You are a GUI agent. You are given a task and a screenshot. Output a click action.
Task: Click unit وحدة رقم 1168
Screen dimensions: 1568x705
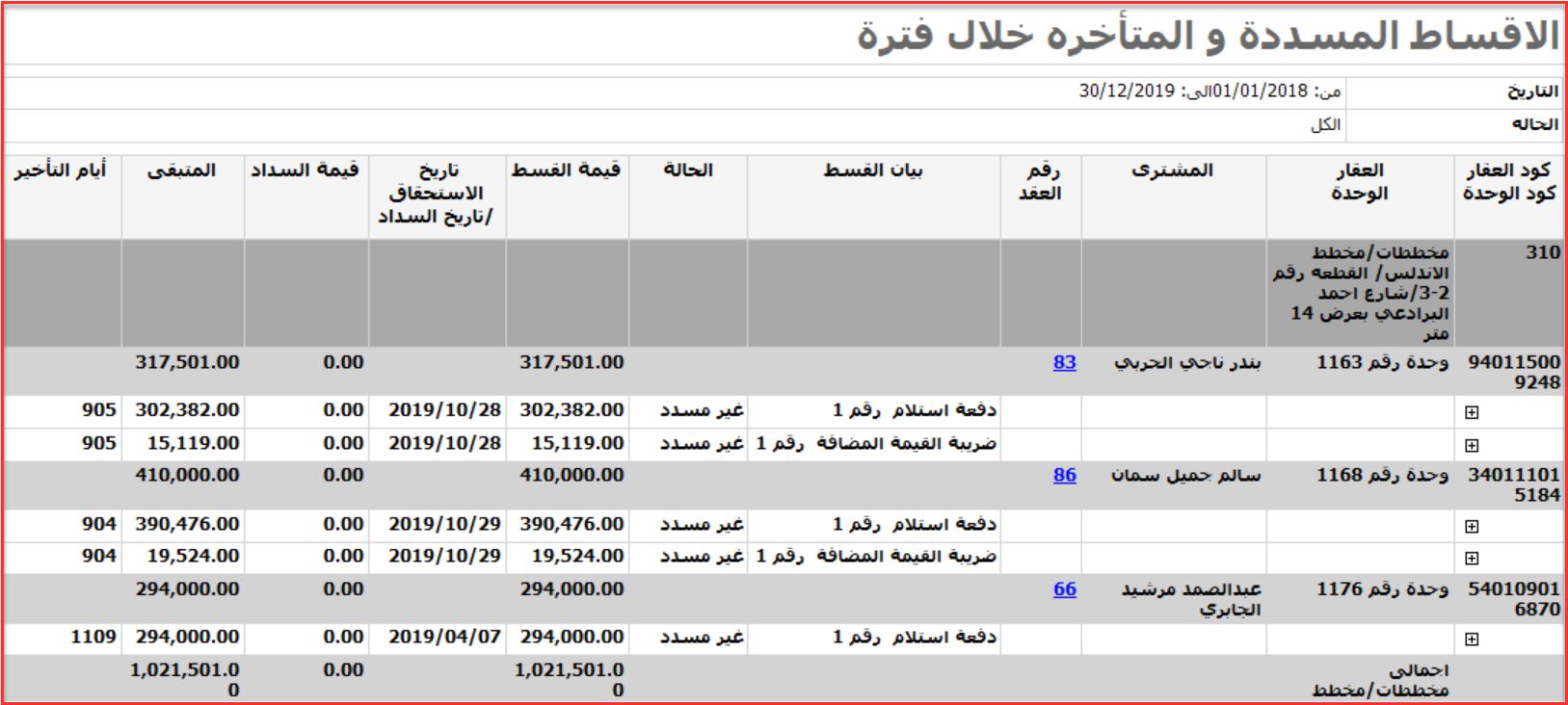click(1382, 476)
